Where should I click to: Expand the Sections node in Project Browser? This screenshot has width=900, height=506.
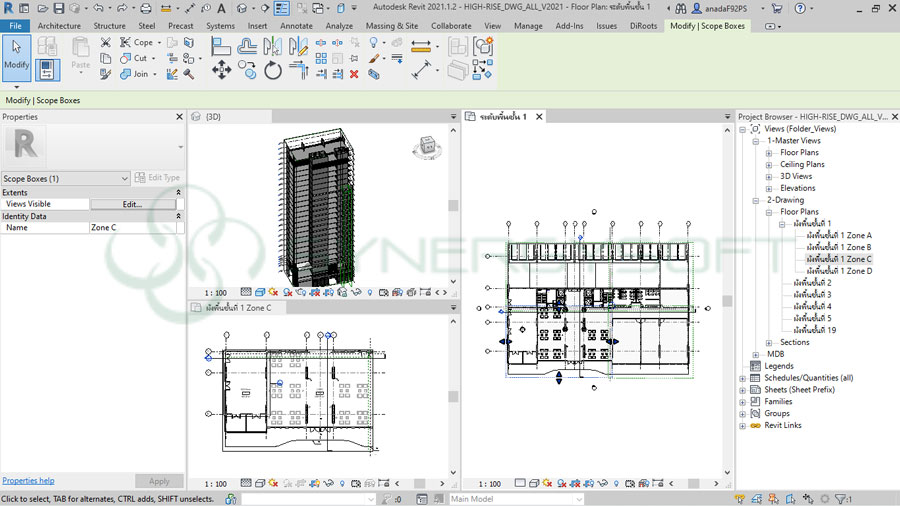[x=768, y=342]
